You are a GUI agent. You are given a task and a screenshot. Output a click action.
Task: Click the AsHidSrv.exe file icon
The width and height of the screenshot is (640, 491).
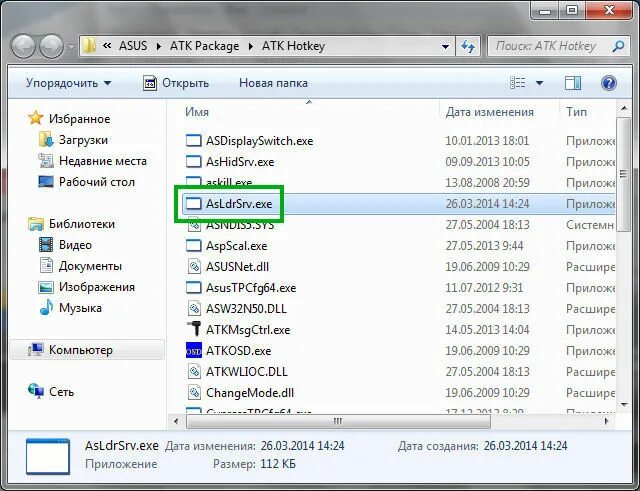coord(193,161)
